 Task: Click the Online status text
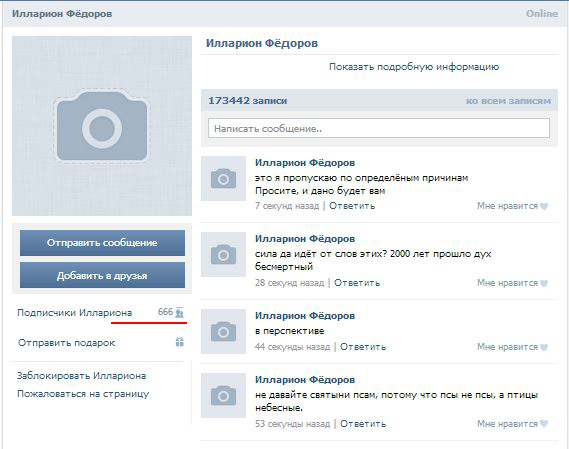click(x=542, y=14)
